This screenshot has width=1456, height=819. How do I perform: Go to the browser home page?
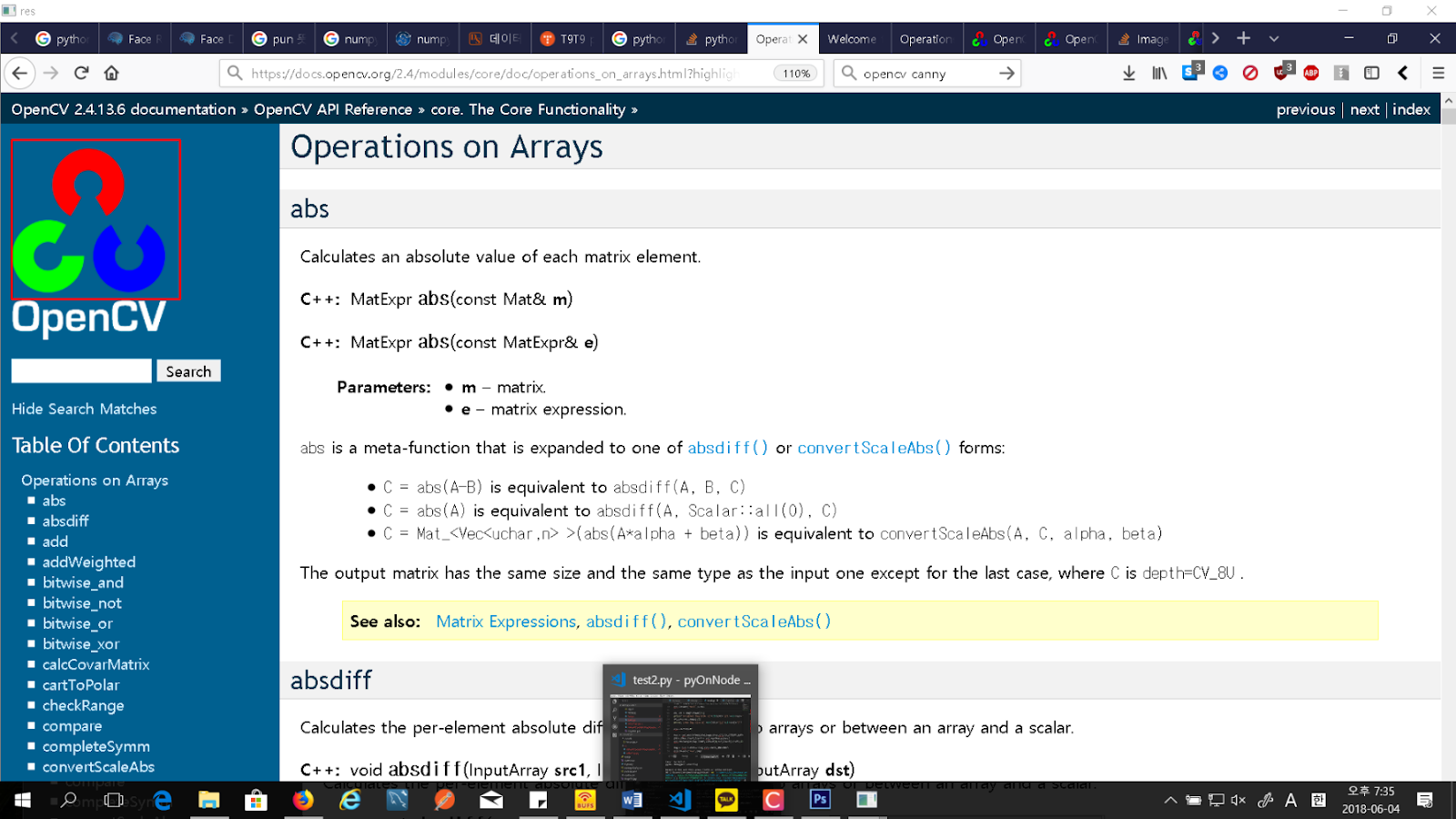(111, 73)
